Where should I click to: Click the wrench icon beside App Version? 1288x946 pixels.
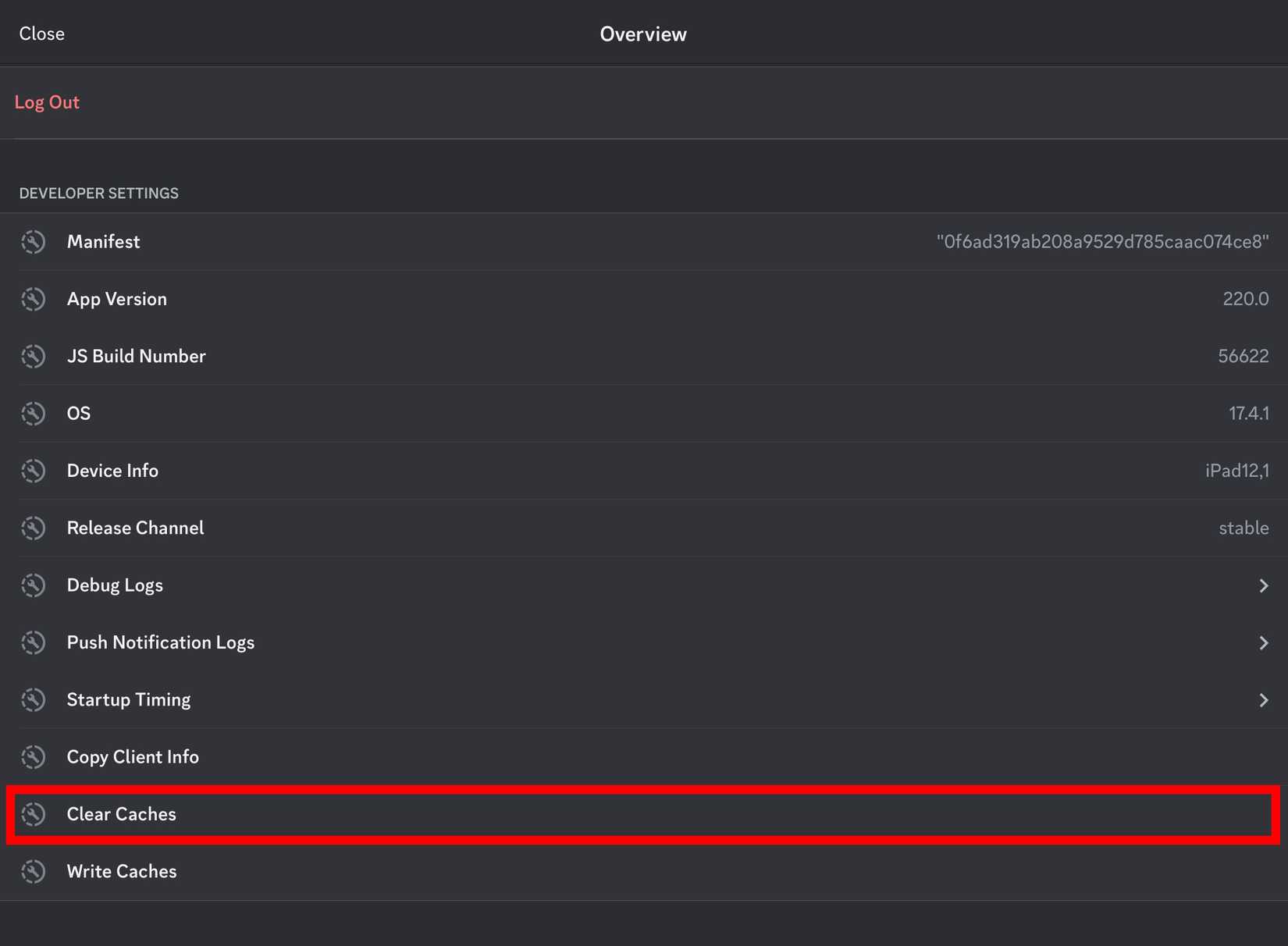coord(33,299)
